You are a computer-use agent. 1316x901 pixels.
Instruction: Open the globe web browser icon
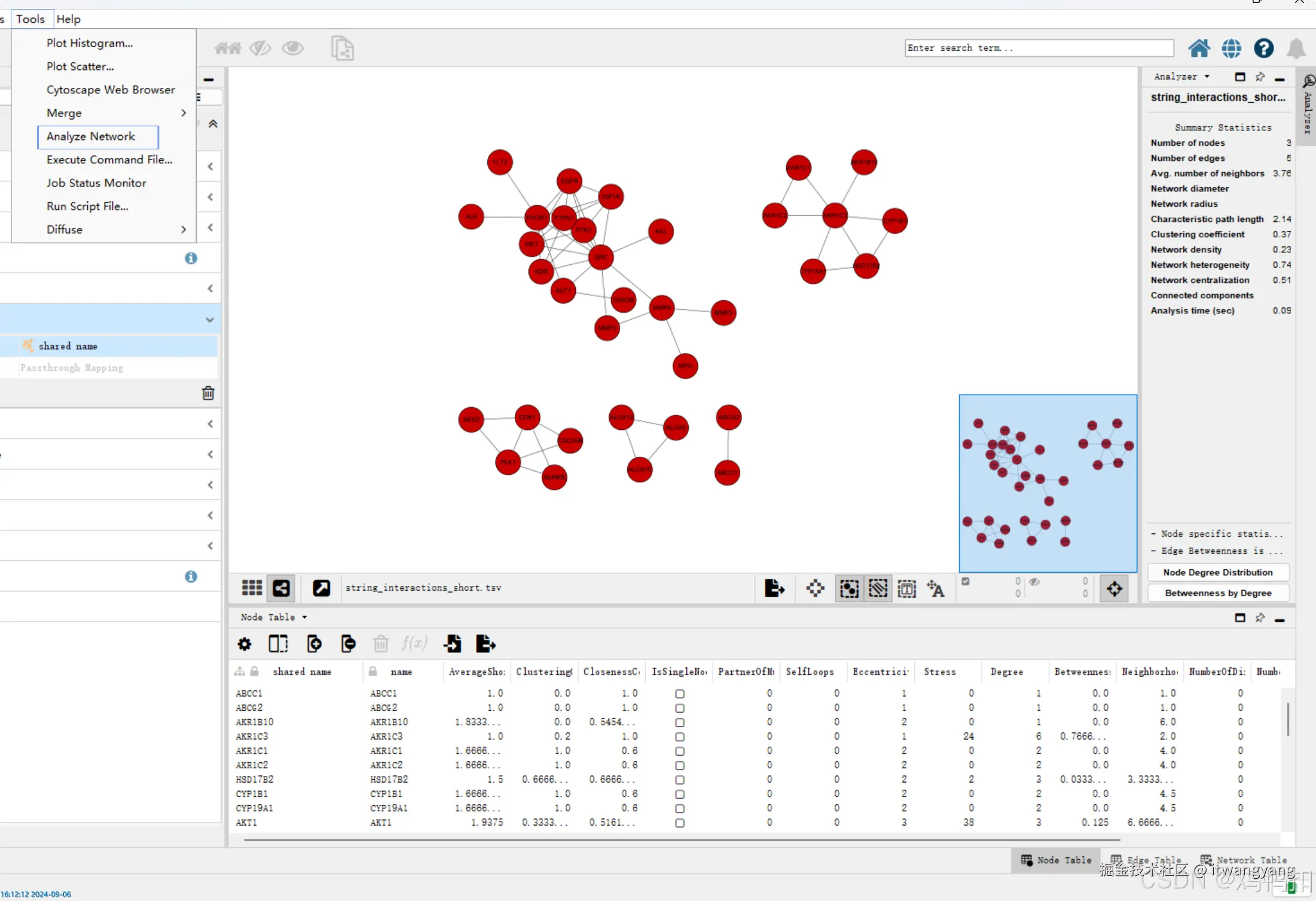1231,48
